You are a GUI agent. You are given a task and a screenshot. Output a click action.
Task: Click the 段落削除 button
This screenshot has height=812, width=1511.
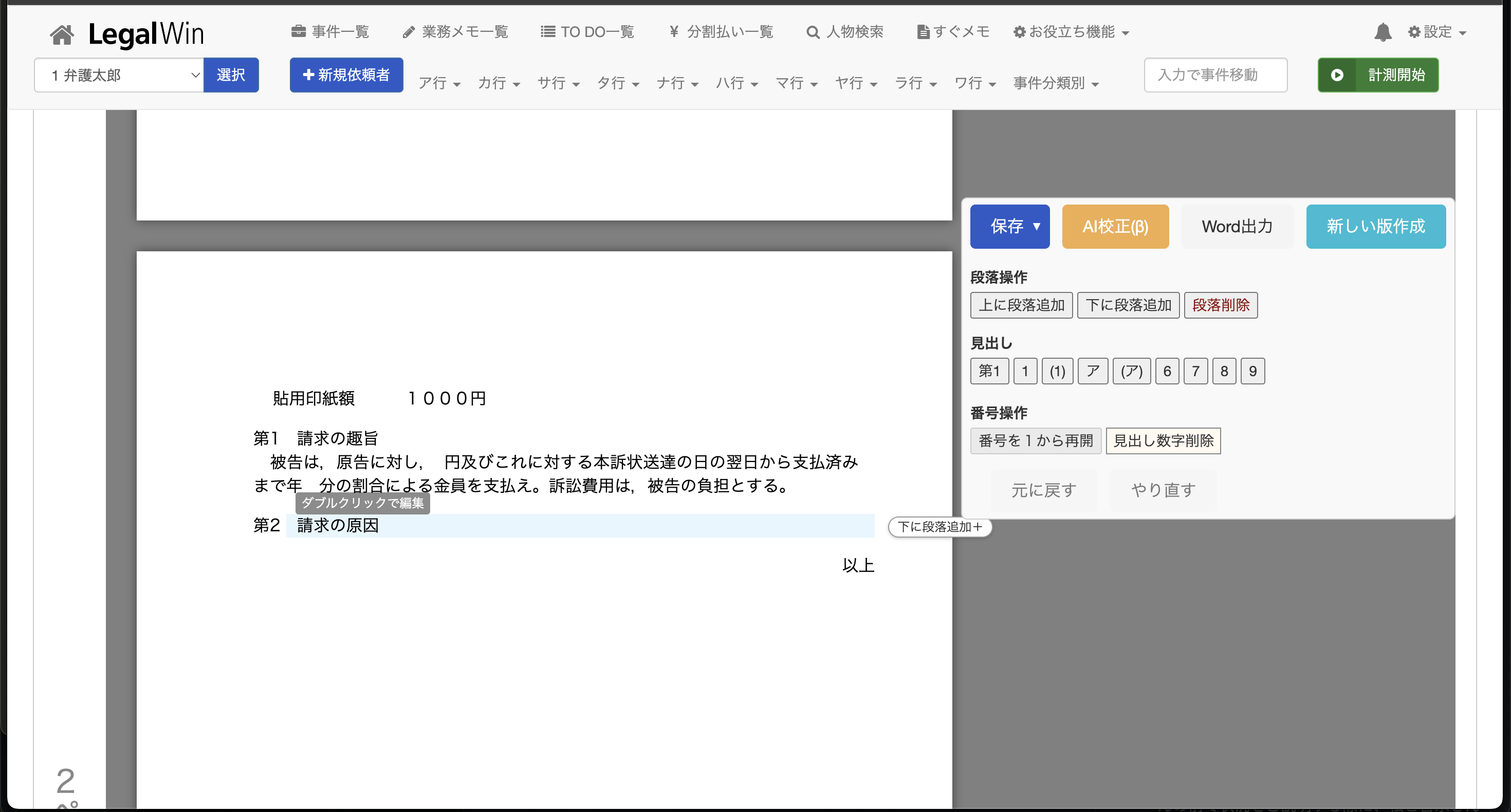(x=1220, y=305)
